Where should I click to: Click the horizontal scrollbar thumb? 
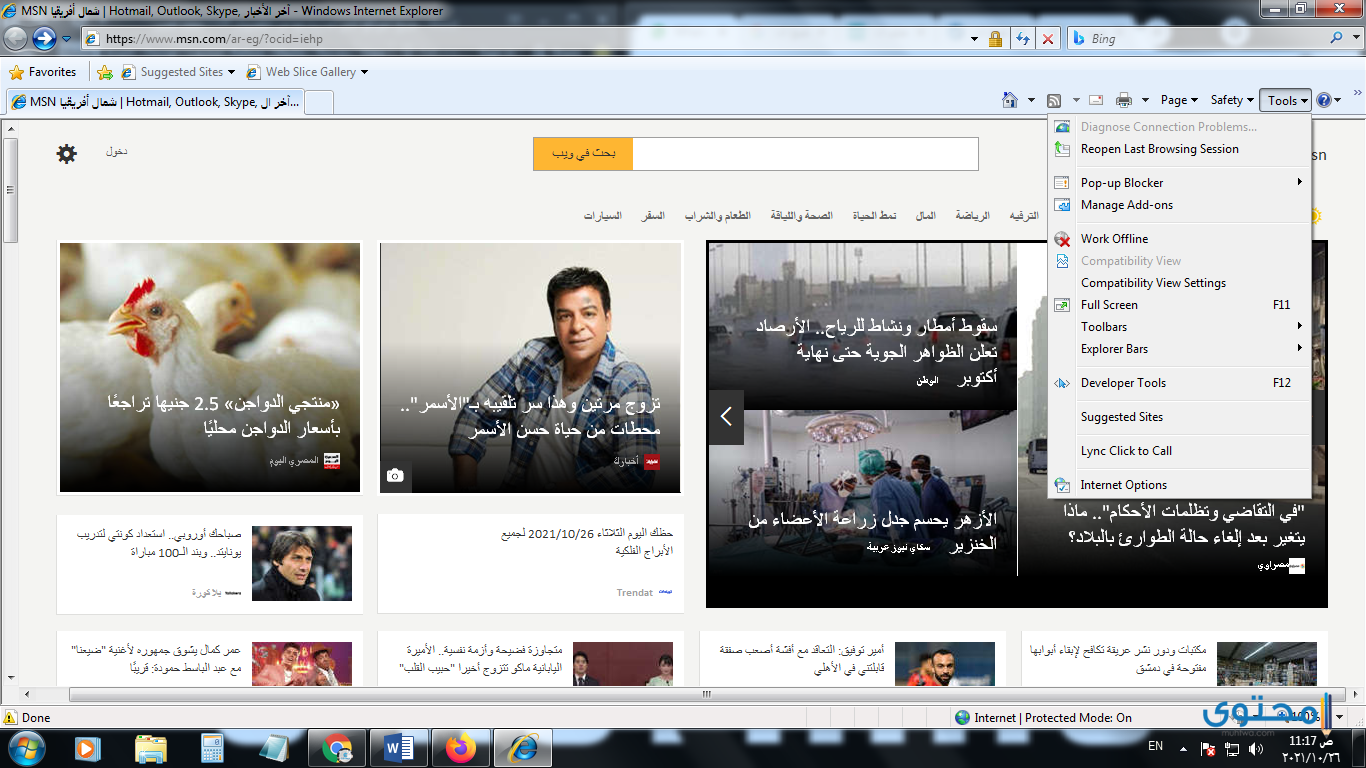point(706,694)
